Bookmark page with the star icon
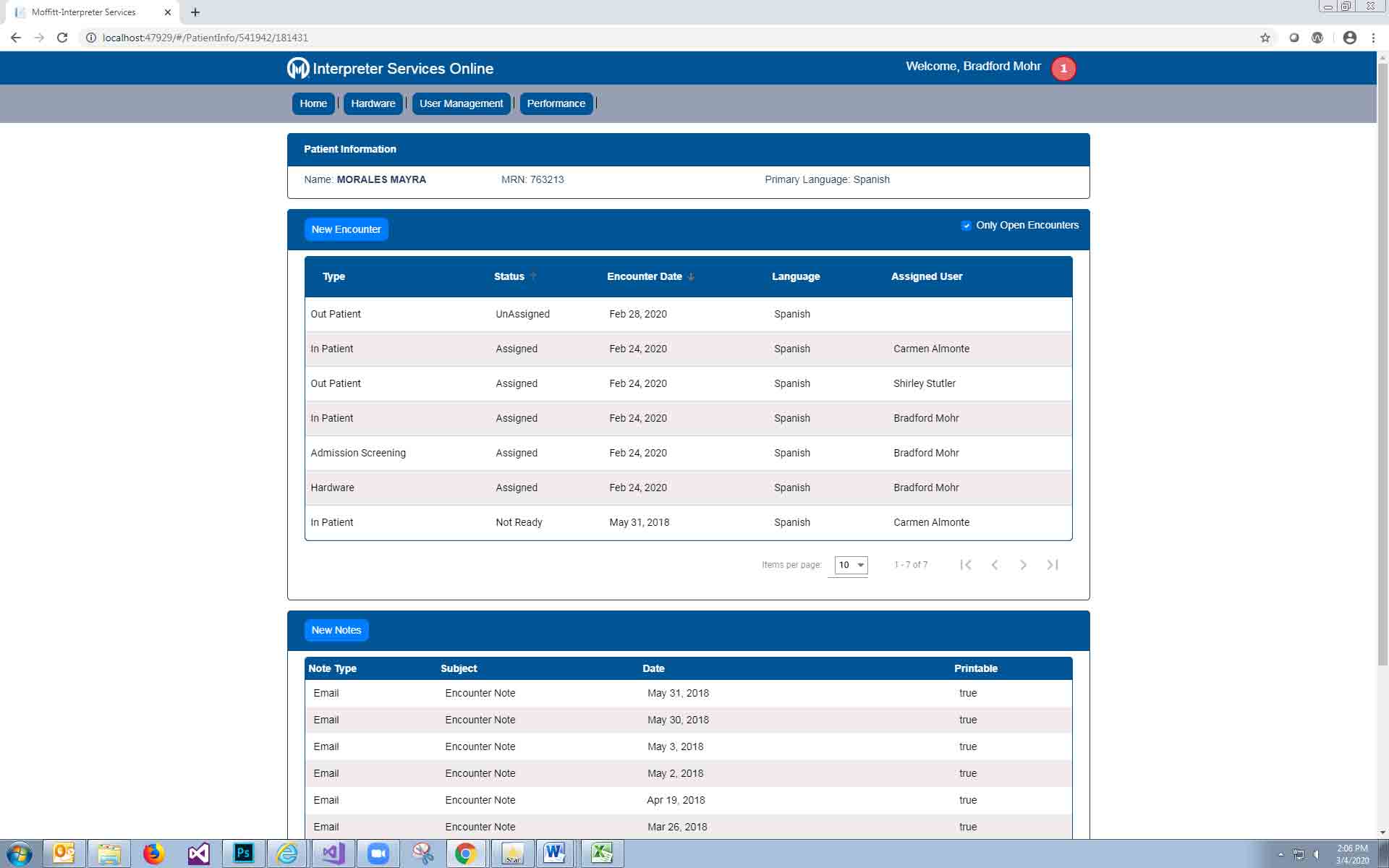The image size is (1389, 868). 1265,38
